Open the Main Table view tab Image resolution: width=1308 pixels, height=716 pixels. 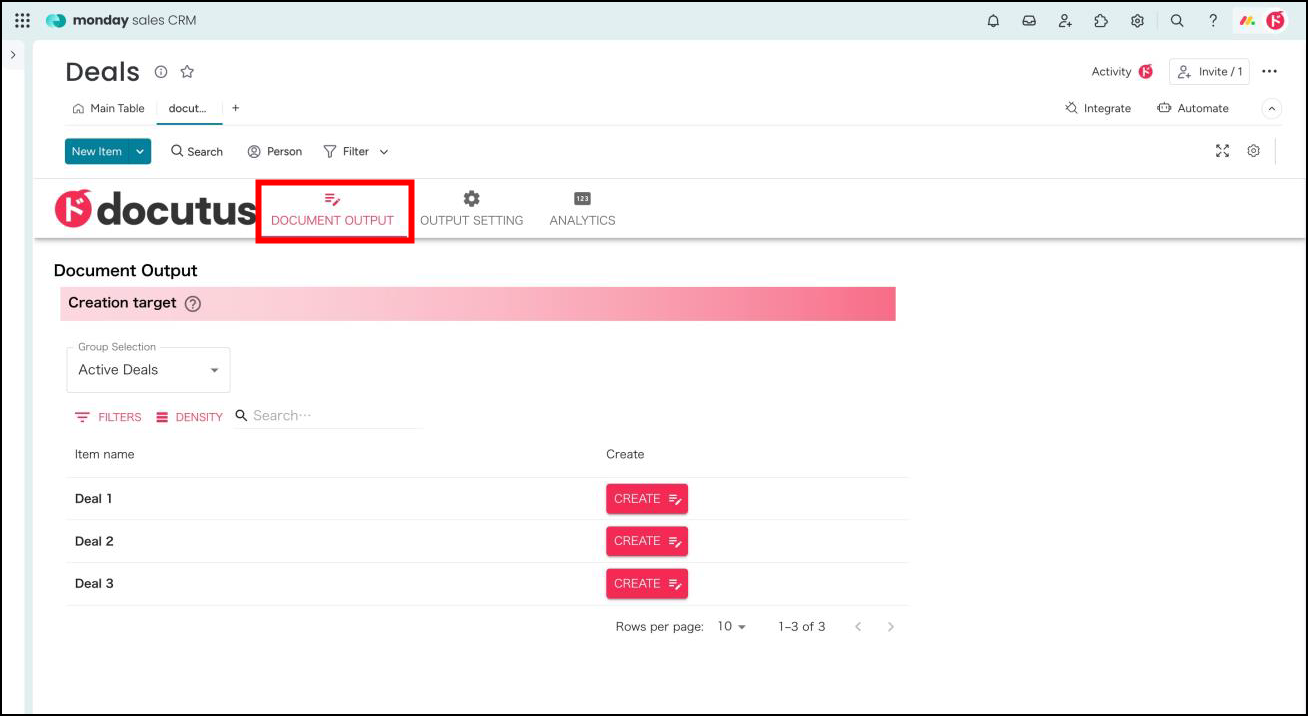pos(109,109)
